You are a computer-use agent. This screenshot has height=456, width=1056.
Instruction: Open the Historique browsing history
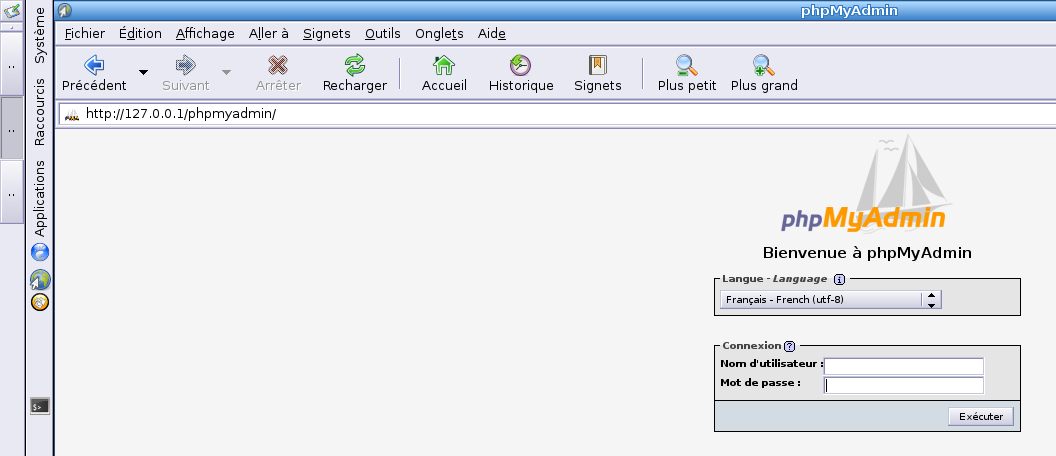pos(520,73)
